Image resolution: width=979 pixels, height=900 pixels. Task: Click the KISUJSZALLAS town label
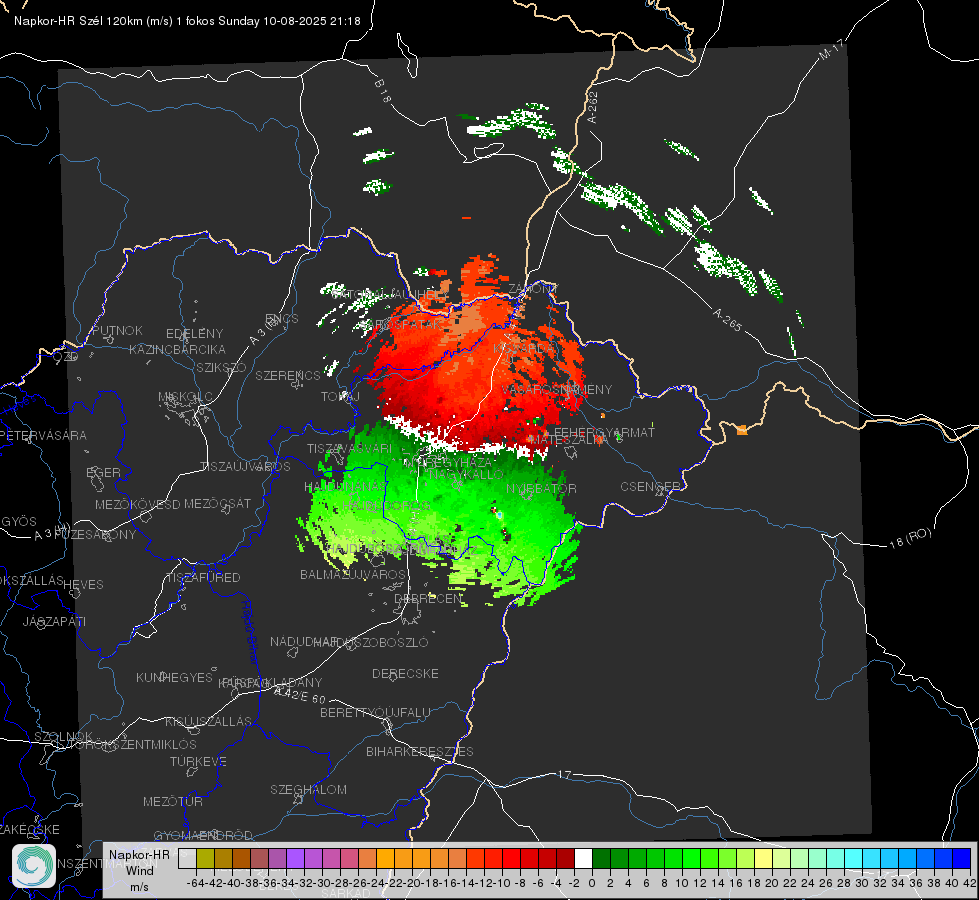[208, 721]
